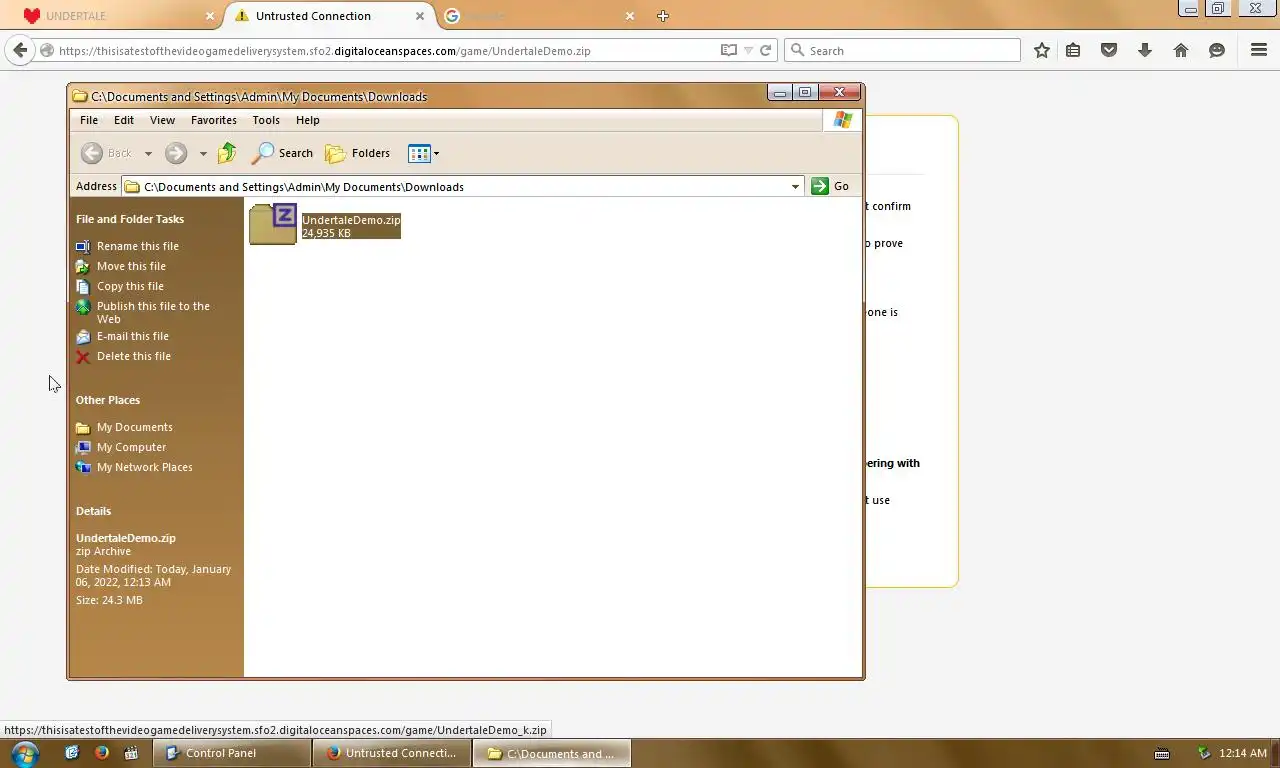Click Copy this file

point(130,286)
